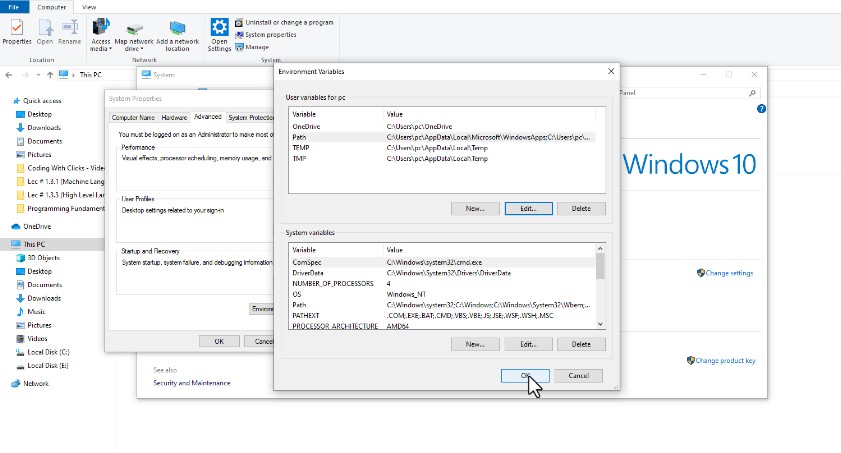Open the File menu tab

(14, 7)
